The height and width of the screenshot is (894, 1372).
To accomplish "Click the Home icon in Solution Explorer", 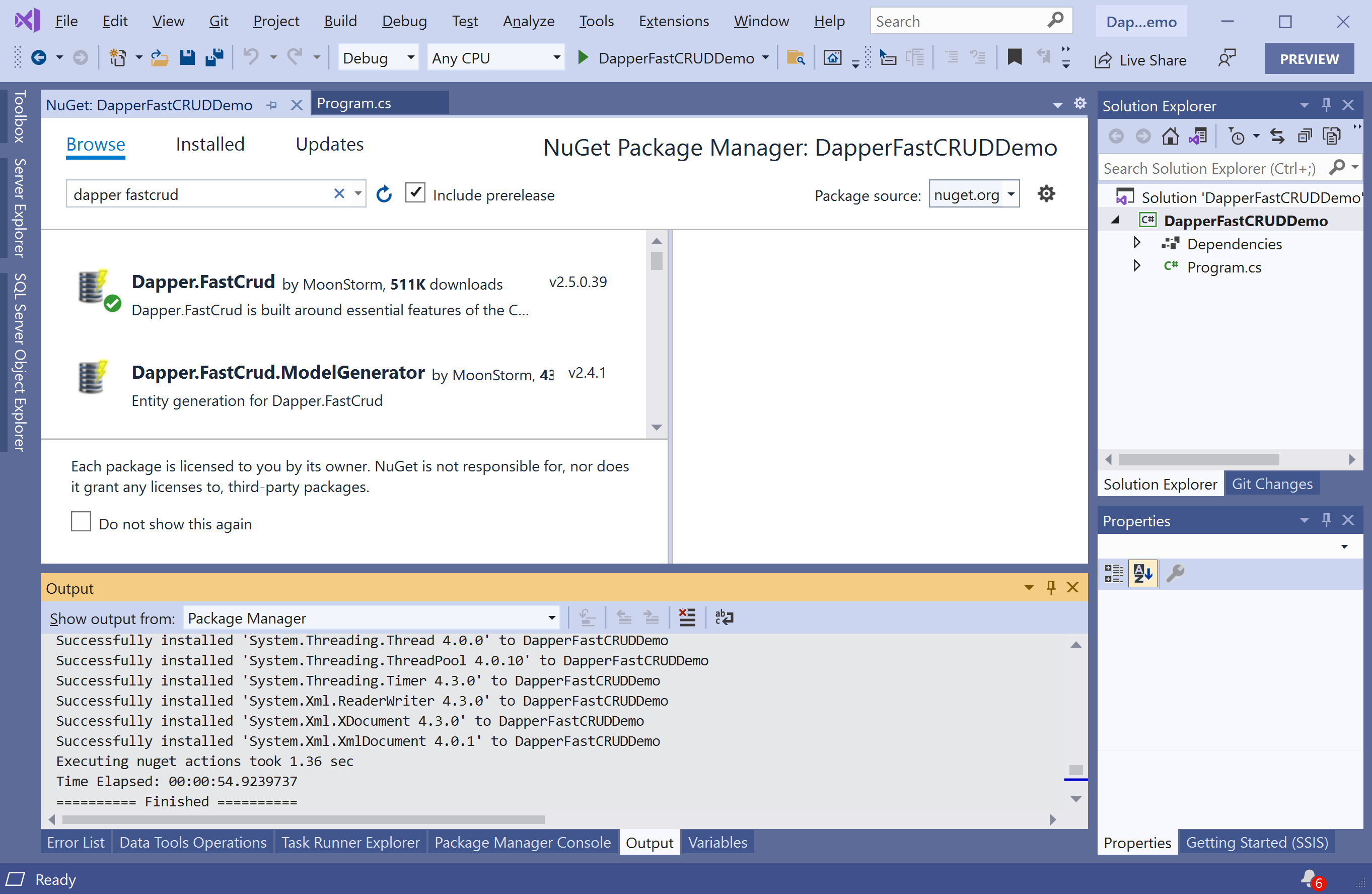I will click(x=1170, y=136).
